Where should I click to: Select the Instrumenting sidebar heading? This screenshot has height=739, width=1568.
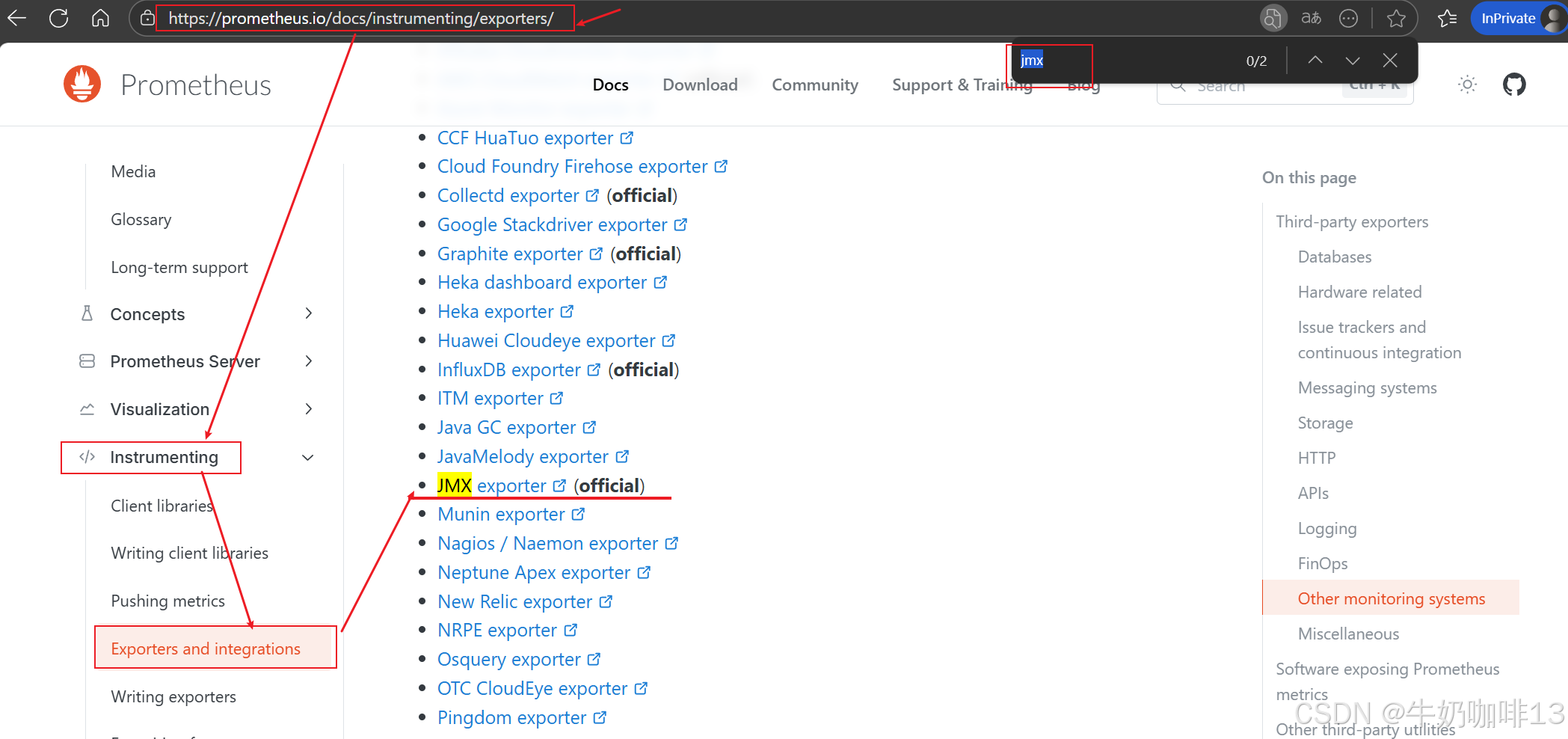(x=164, y=457)
